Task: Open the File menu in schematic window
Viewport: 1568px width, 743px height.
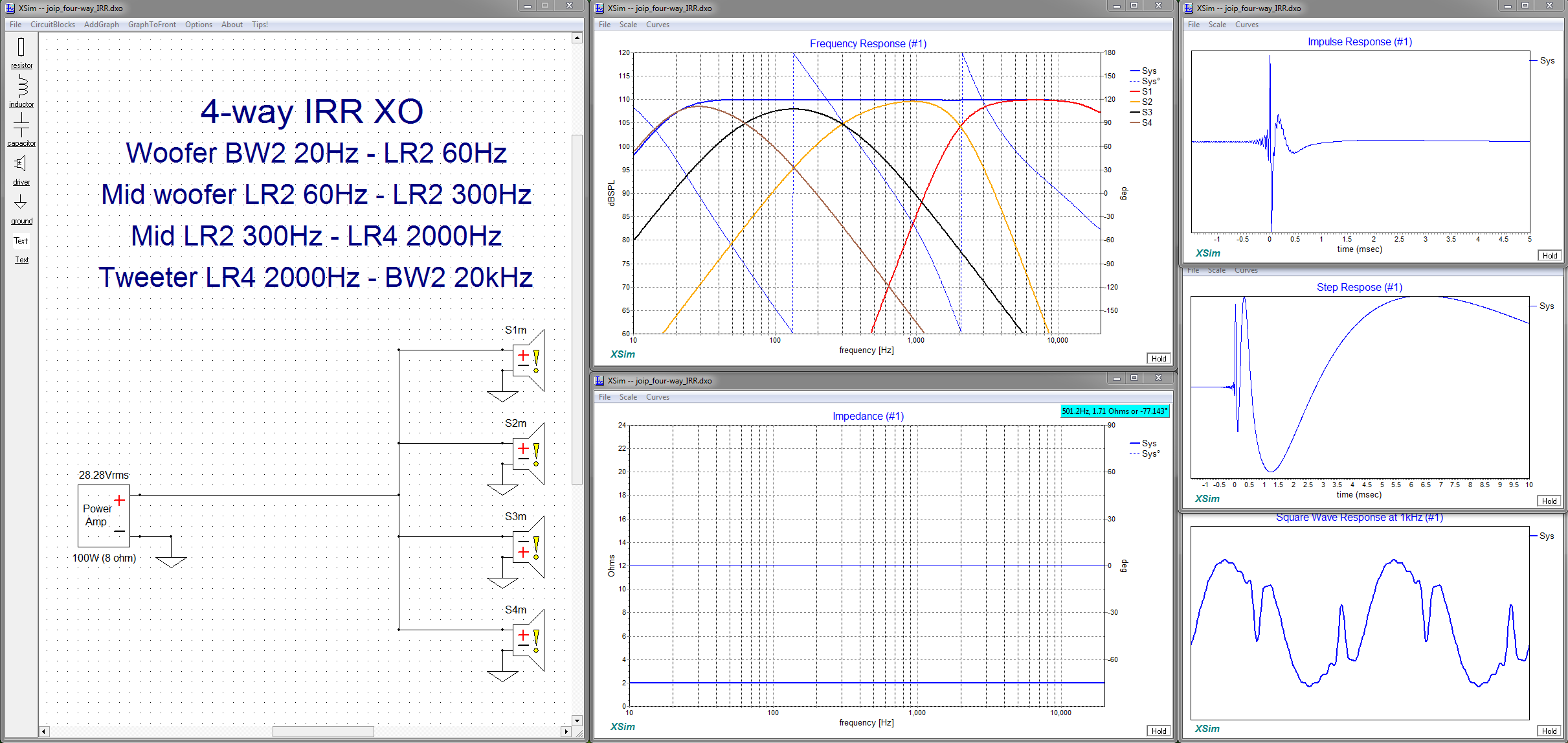Action: pos(16,25)
